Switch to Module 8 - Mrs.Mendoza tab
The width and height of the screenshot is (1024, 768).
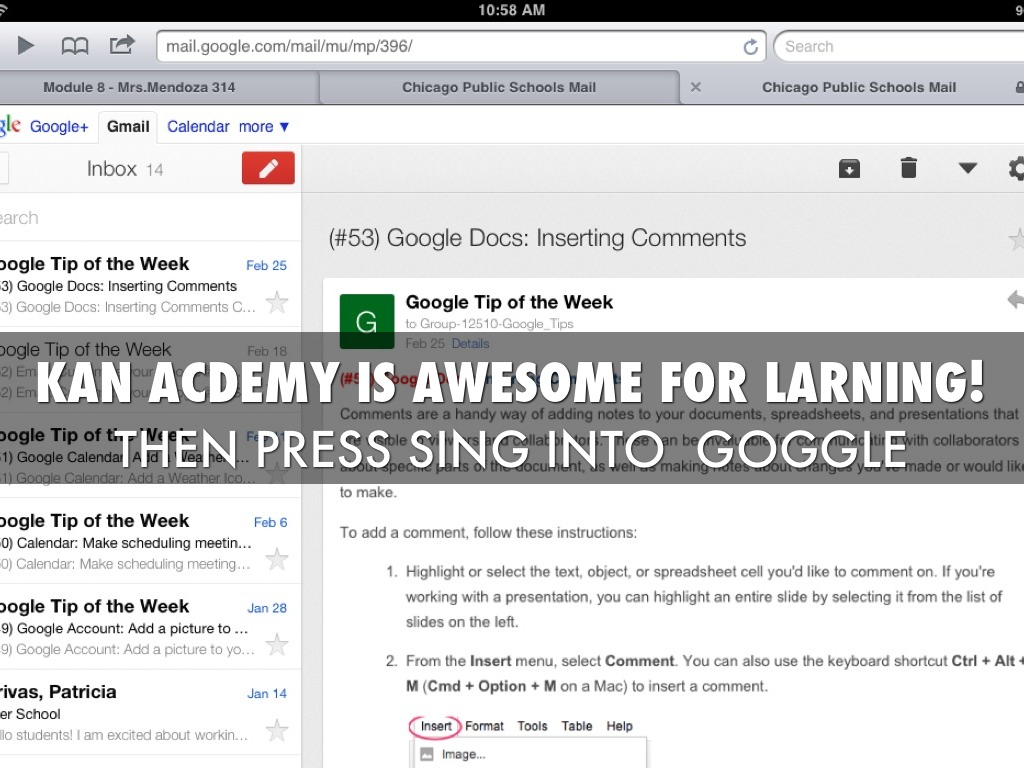point(139,87)
